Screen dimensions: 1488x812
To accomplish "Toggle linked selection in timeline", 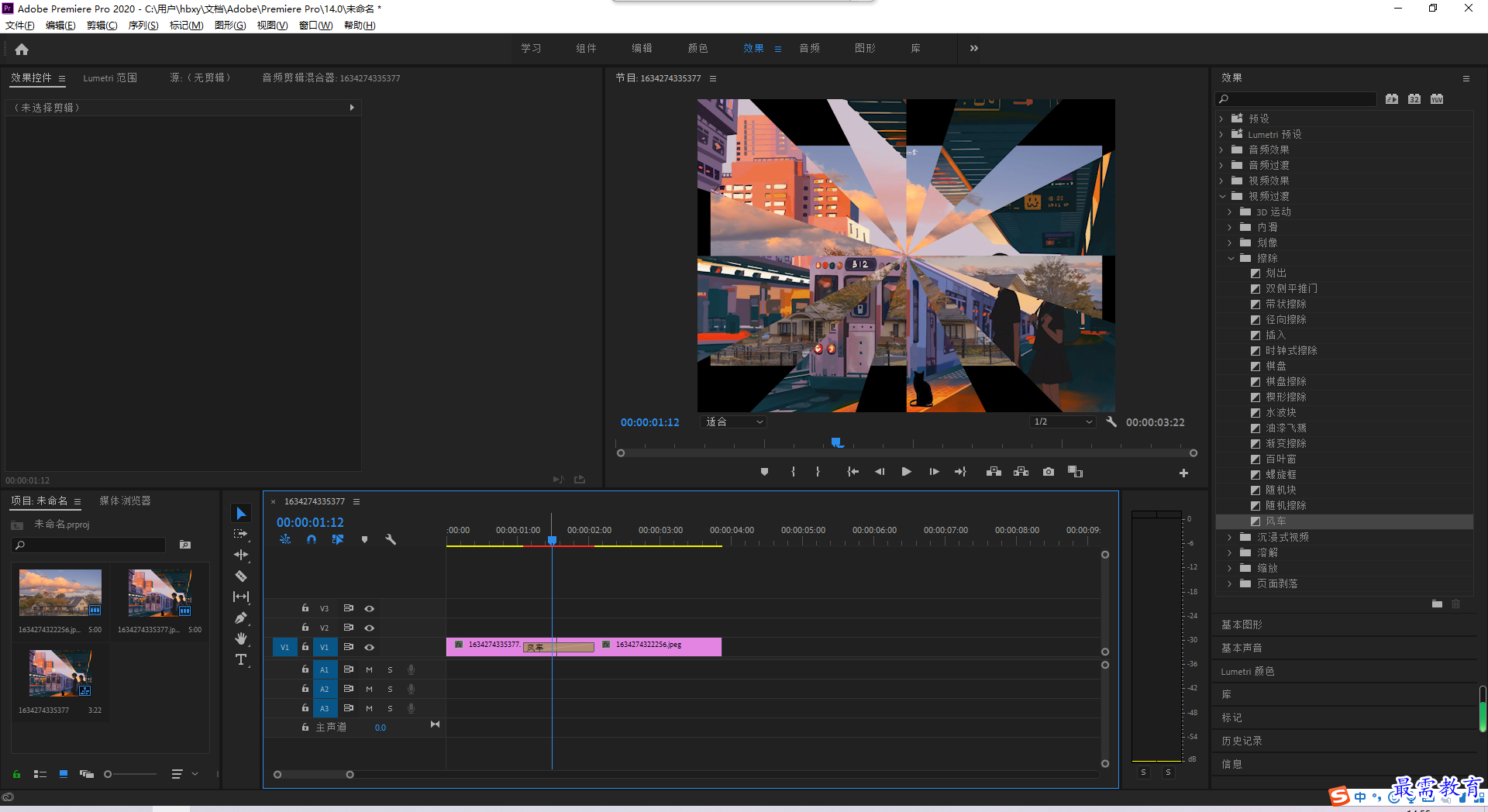I will coord(338,539).
